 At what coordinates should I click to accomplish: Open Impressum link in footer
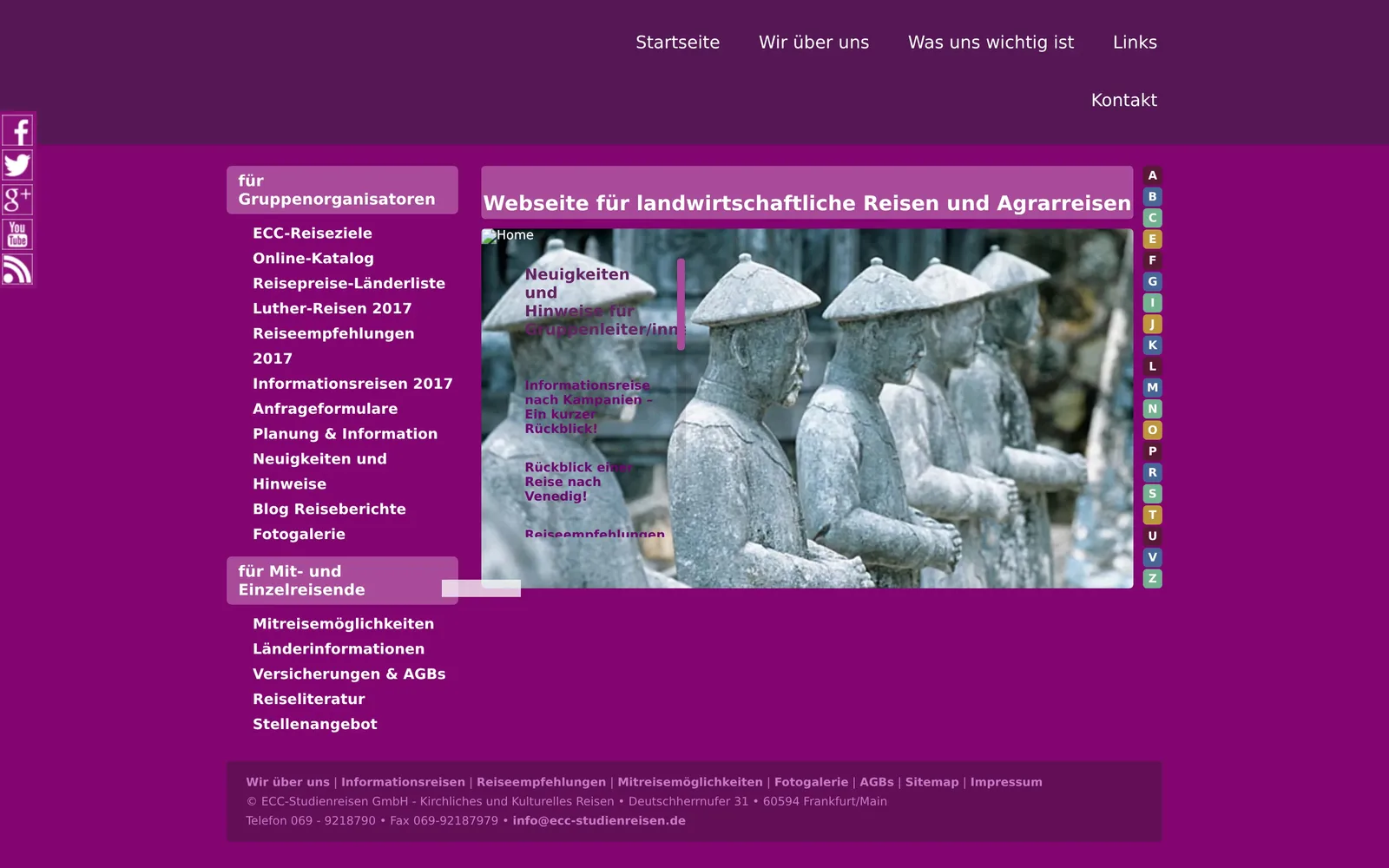pyautogui.click(x=1006, y=782)
